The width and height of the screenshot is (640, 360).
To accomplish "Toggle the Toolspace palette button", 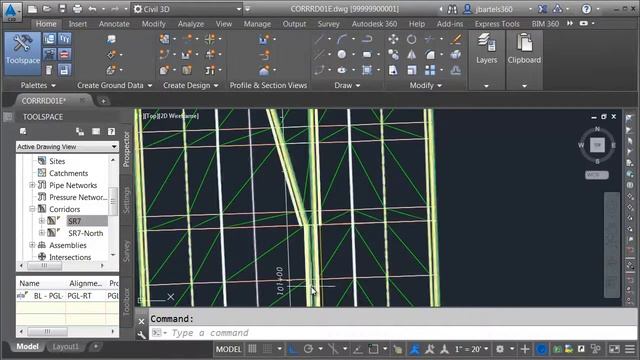I will coord(22,53).
